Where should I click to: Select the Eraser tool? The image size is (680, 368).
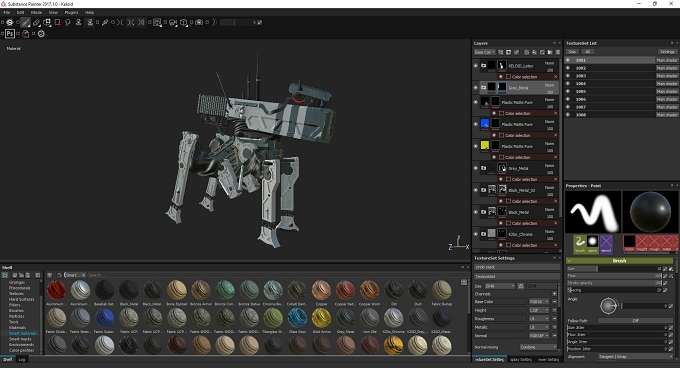click(x=36, y=22)
